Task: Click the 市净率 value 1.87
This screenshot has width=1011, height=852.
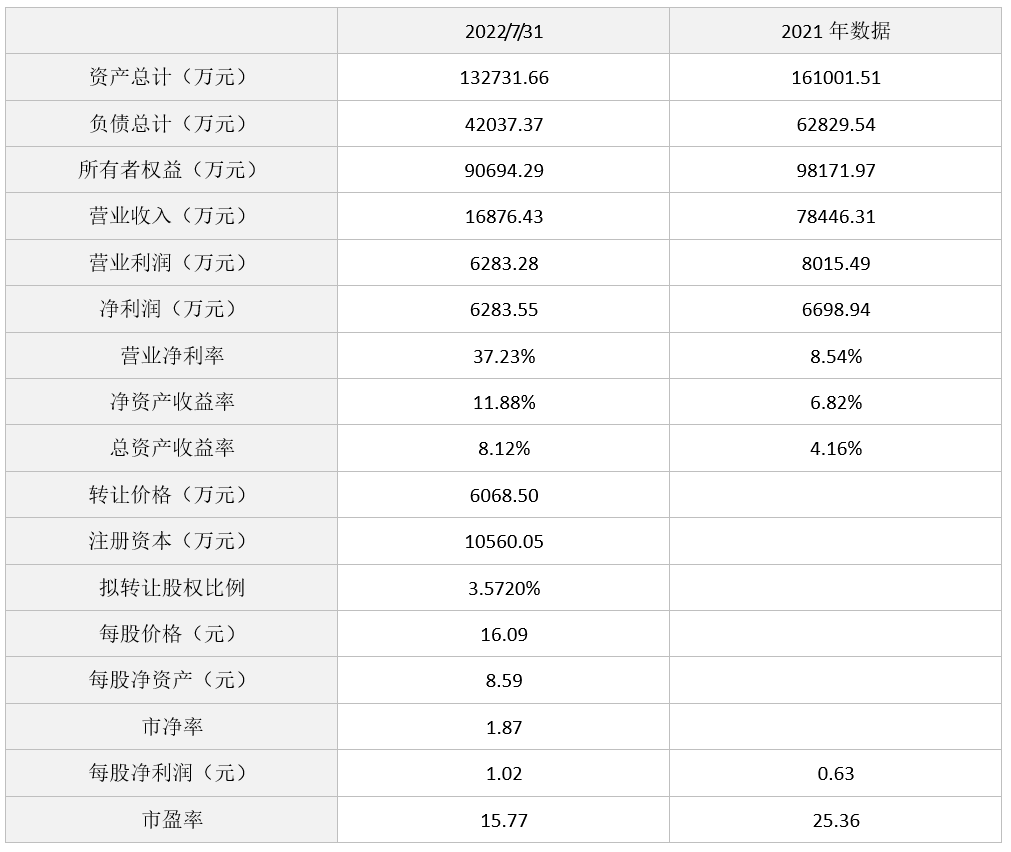Action: (504, 728)
